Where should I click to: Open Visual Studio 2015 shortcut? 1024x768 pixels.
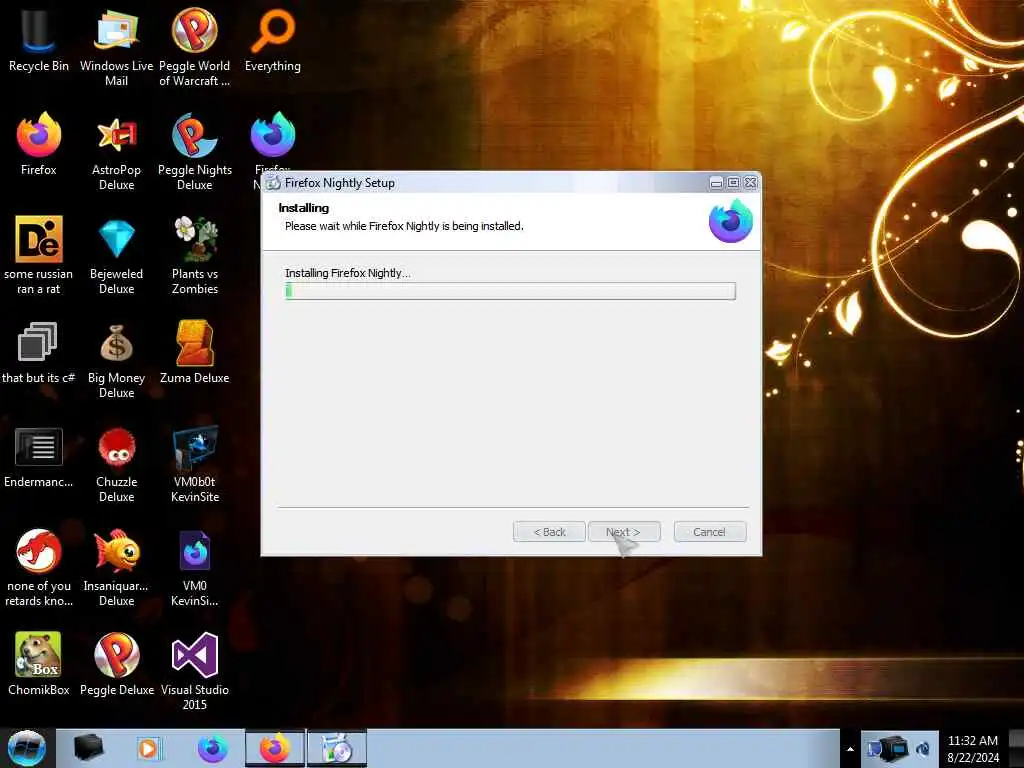(x=195, y=670)
